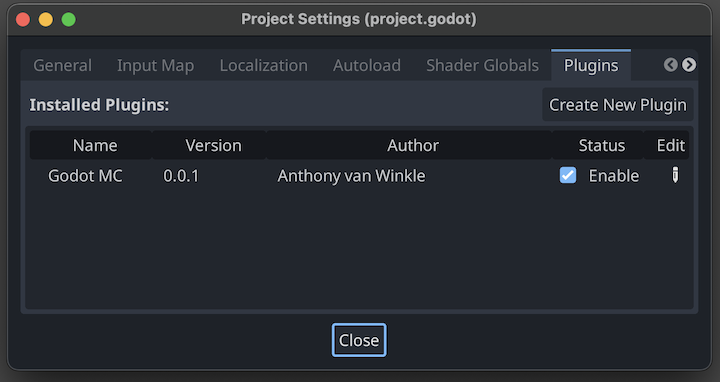Click the Status column header
Viewport: 720px width, 382px height.
[x=602, y=146]
